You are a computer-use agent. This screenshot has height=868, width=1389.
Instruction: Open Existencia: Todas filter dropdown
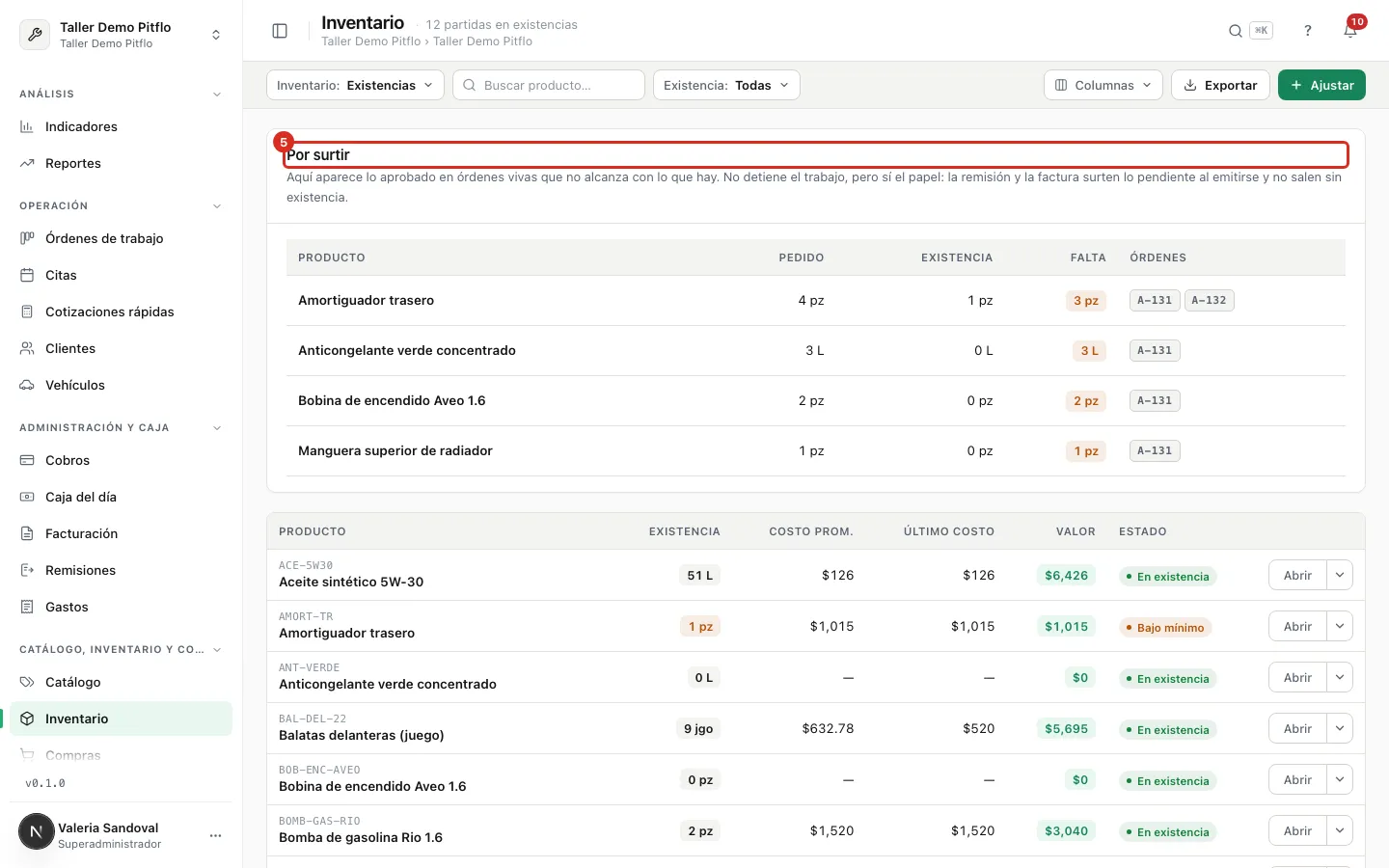coord(726,85)
